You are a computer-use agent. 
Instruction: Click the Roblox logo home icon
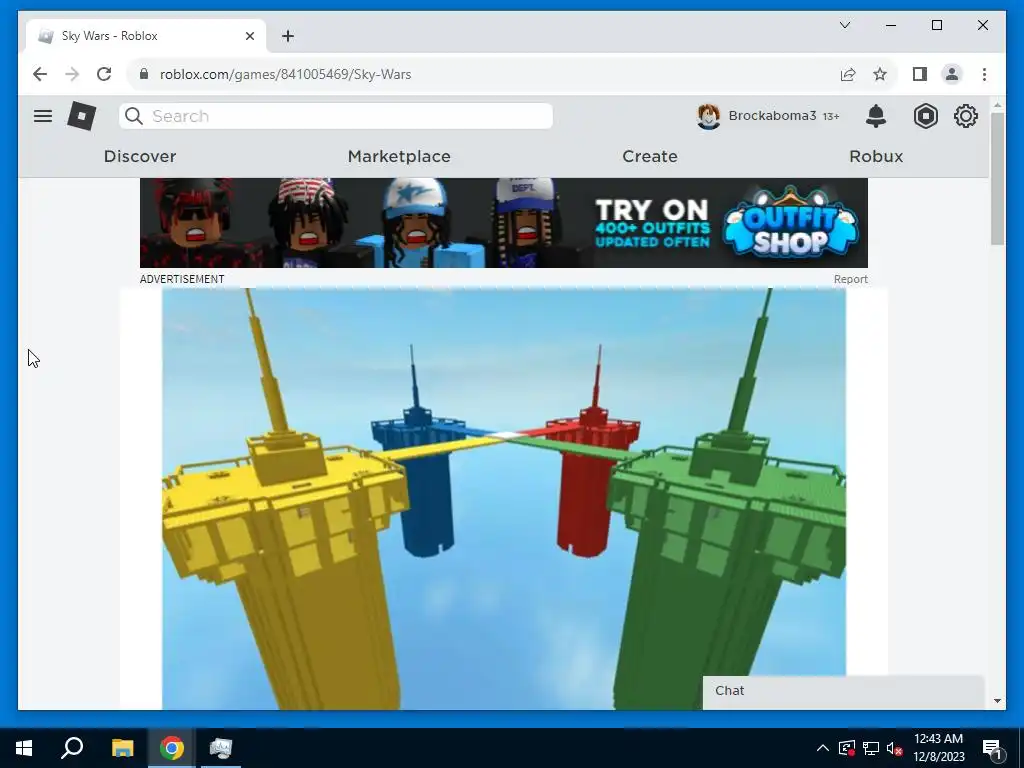(82, 116)
